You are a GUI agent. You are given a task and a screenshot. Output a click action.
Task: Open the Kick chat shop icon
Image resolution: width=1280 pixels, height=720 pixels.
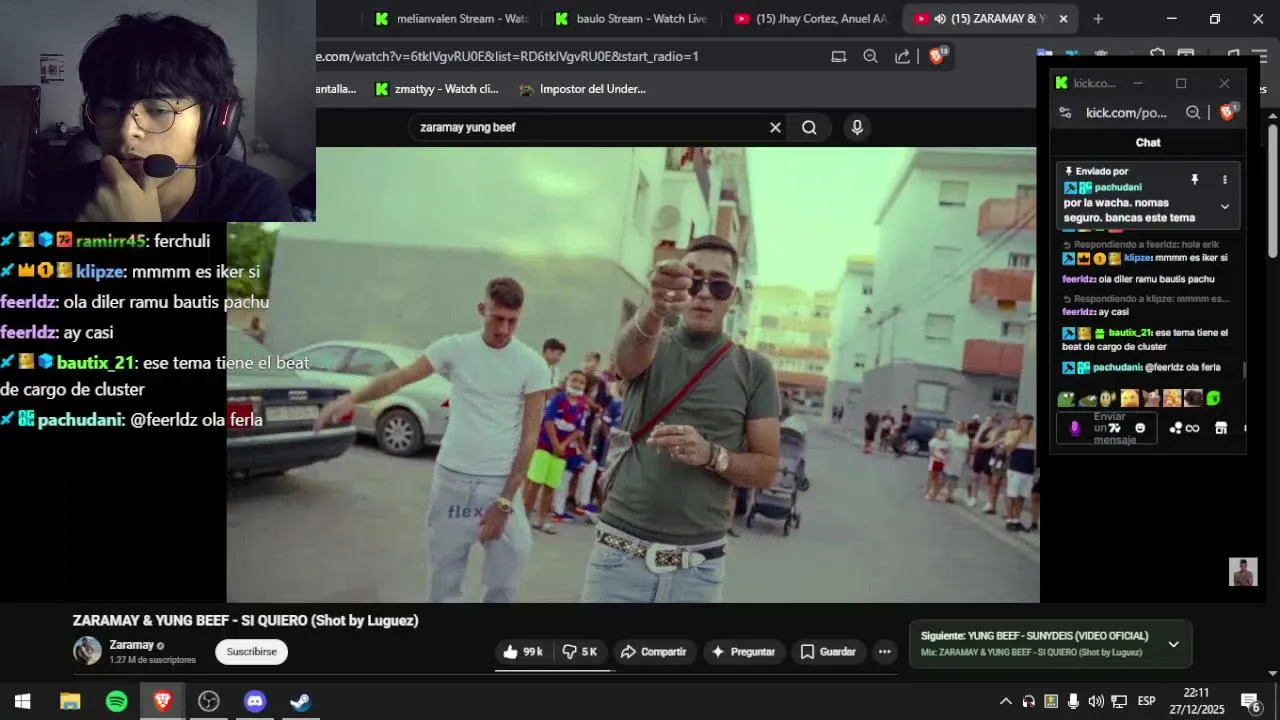point(1221,428)
